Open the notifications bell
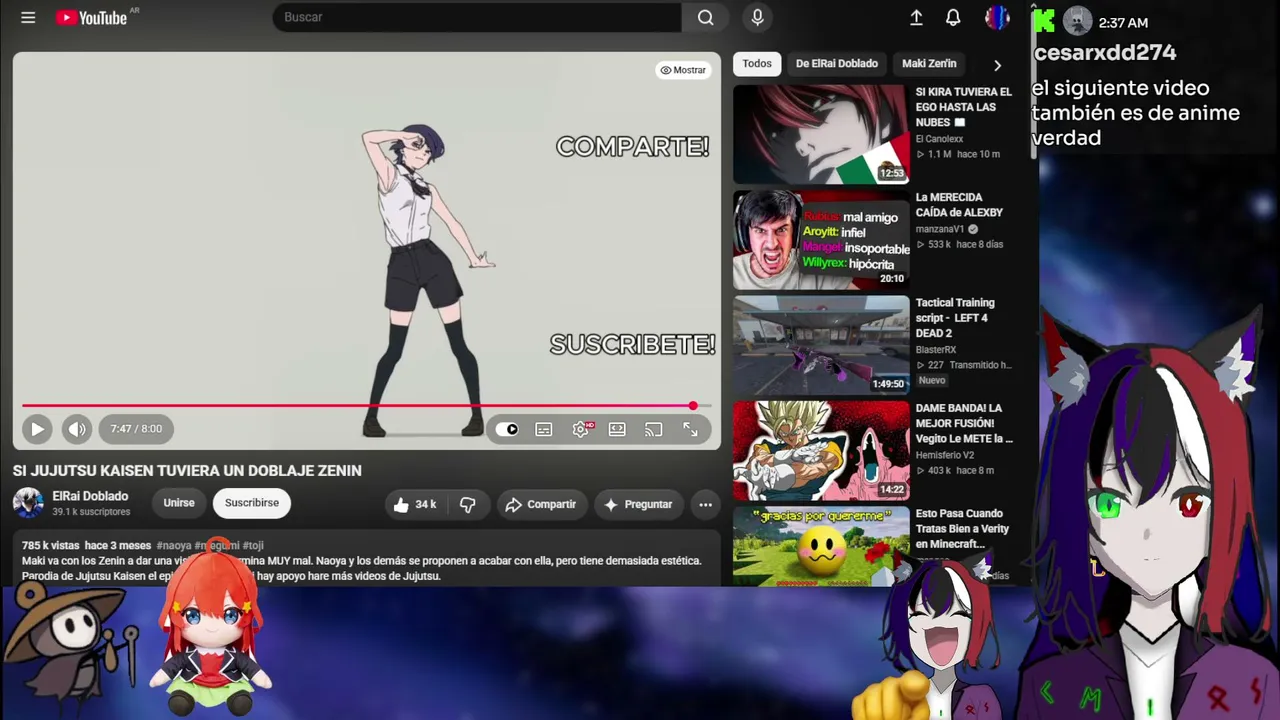1280x720 pixels. 953,18
